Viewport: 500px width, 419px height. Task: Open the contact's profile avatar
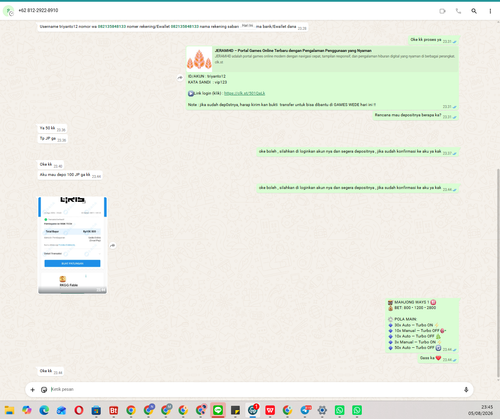(x=8, y=11)
